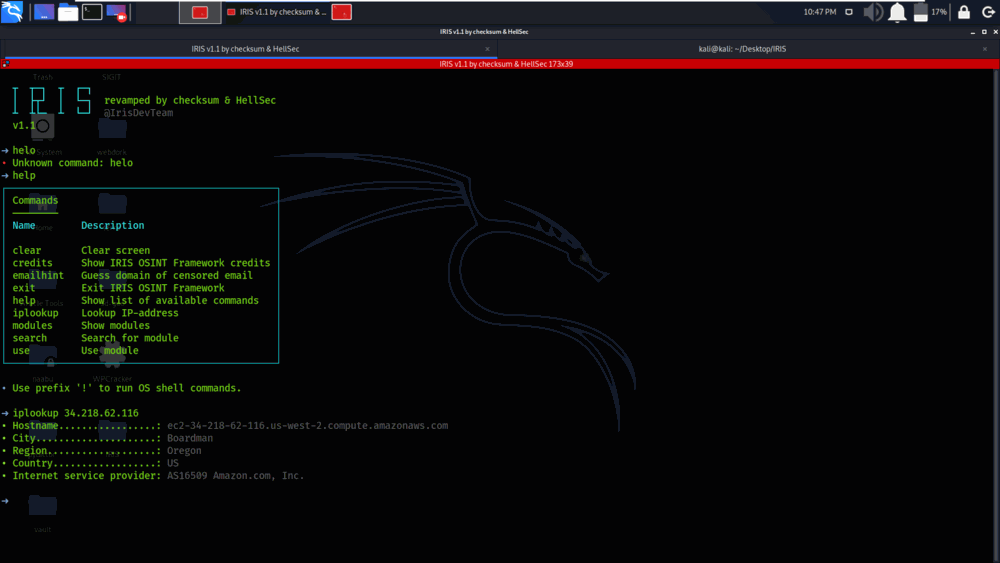Click the 'exit' command name in list
Viewport: 1000px width, 563px height.
coord(24,288)
